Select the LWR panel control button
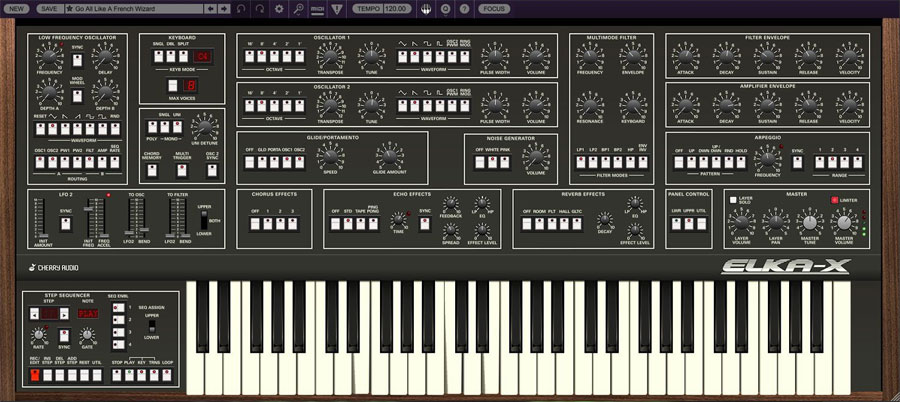 pyautogui.click(x=677, y=223)
